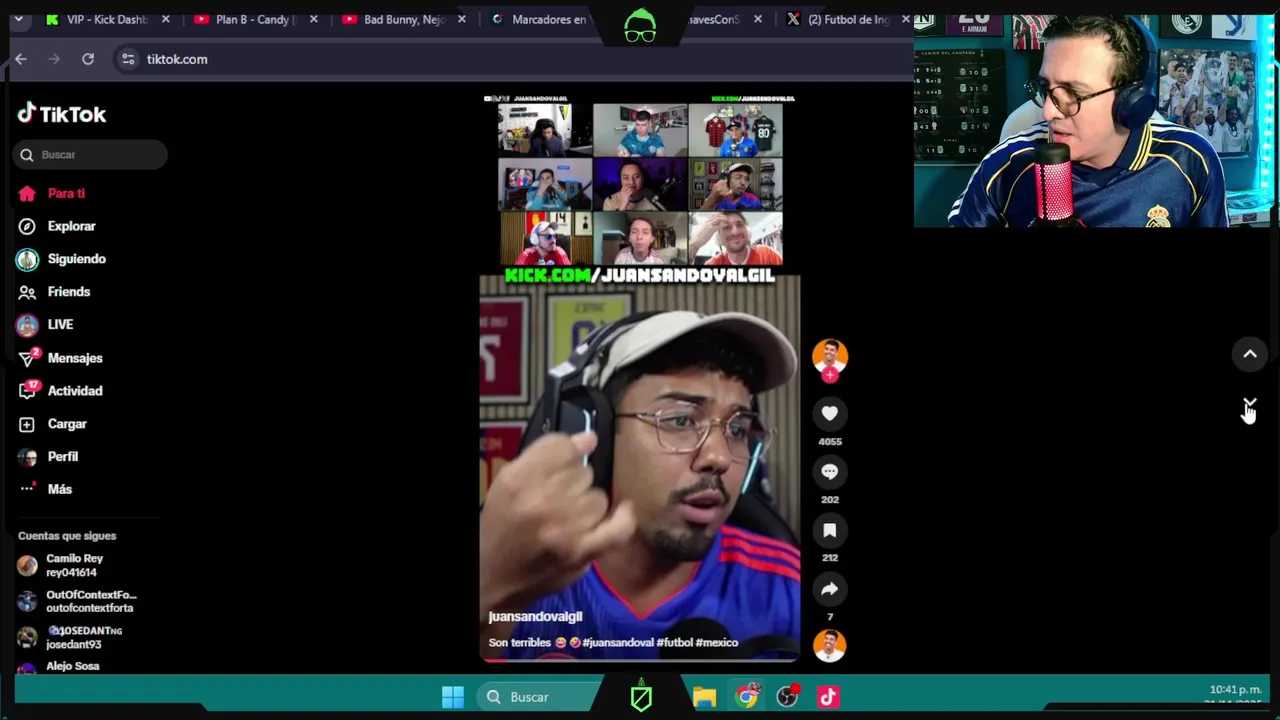Save video with bookmark icon

829,530
